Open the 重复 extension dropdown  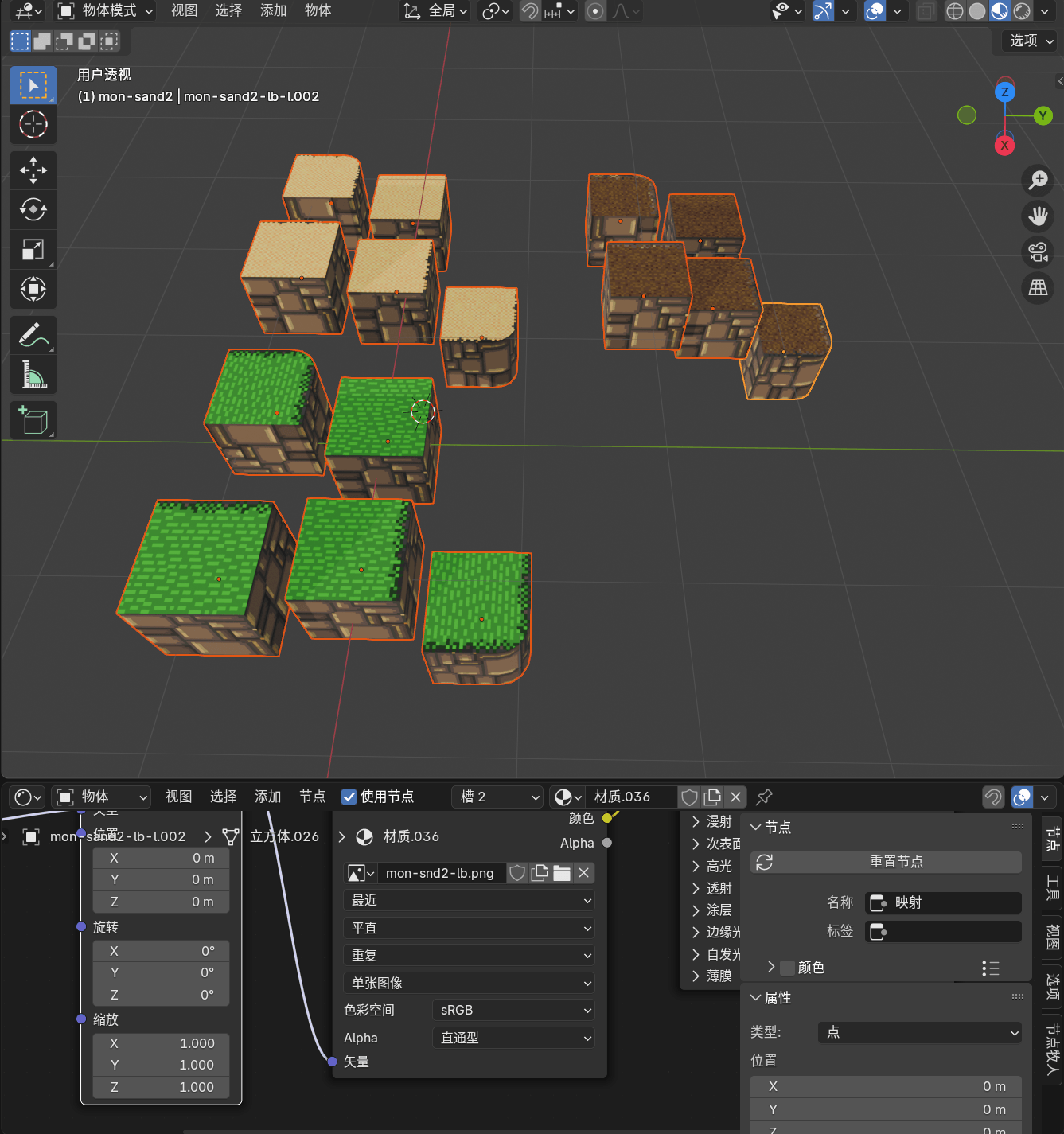pyautogui.click(x=470, y=955)
